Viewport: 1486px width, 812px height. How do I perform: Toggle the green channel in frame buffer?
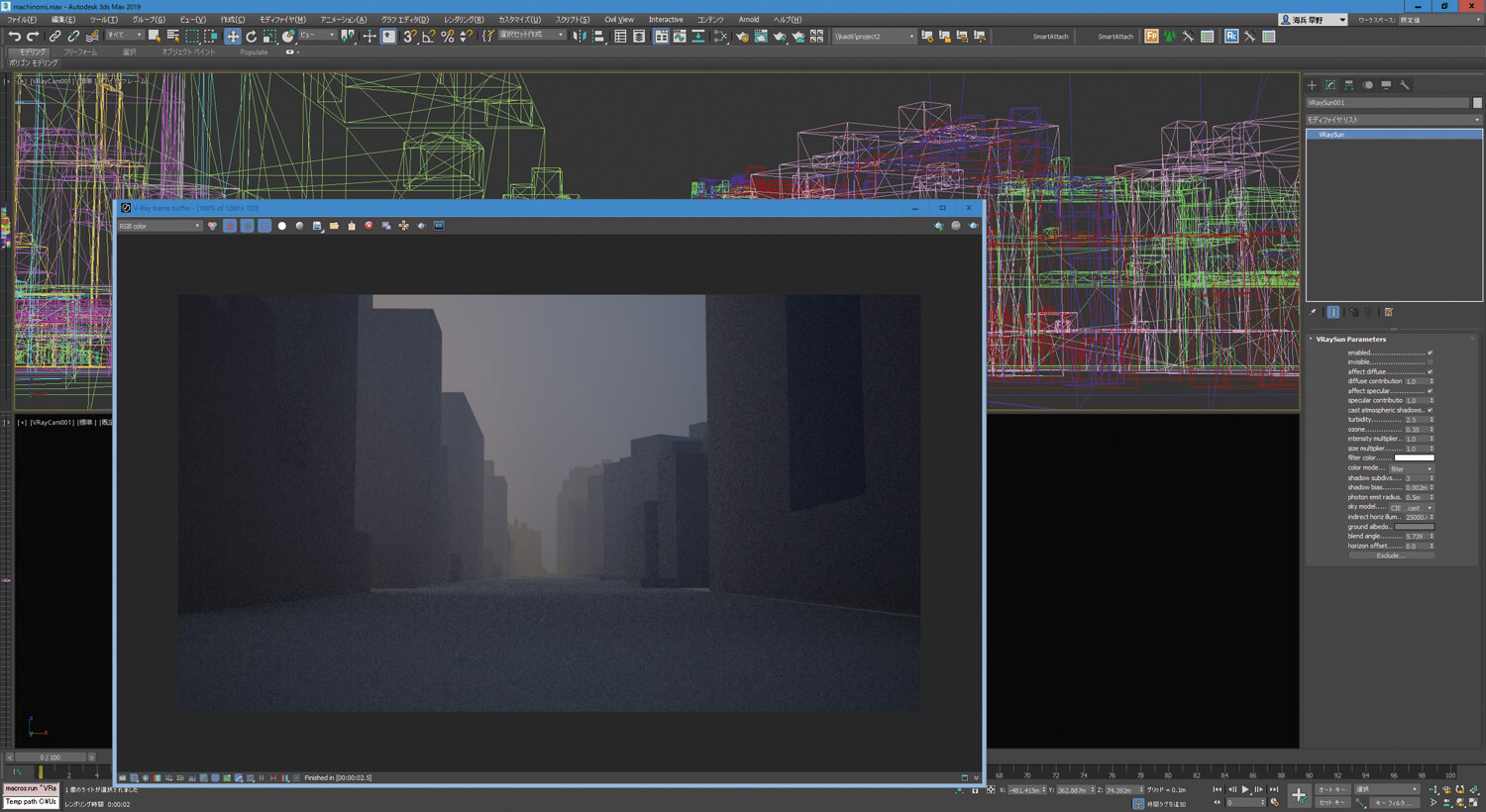point(247,226)
